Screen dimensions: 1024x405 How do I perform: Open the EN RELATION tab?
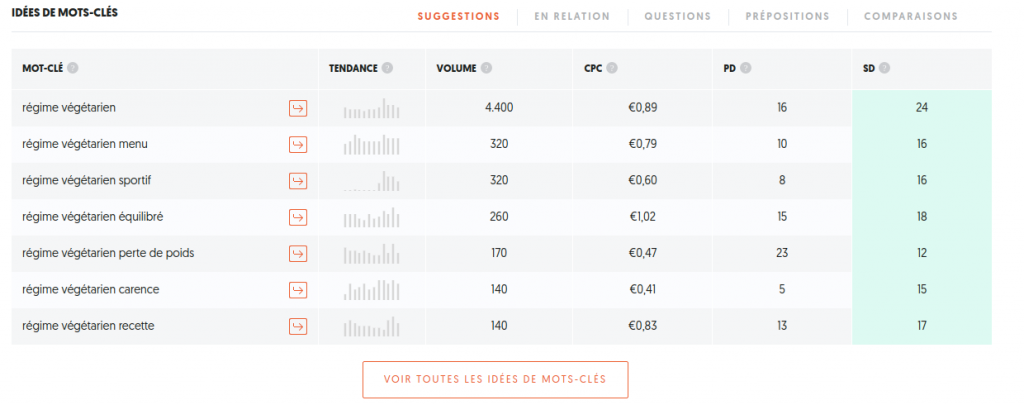[572, 16]
